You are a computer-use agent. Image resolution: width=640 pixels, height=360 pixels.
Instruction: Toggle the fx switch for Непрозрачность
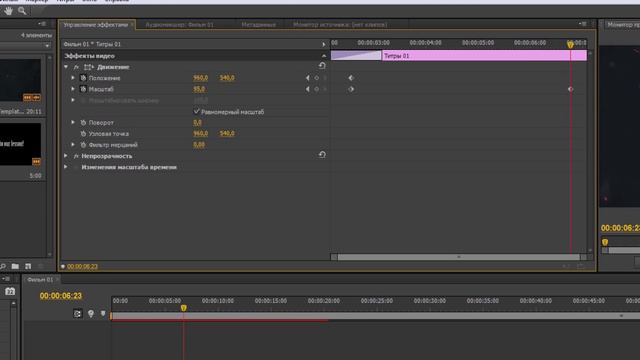click(x=76, y=156)
